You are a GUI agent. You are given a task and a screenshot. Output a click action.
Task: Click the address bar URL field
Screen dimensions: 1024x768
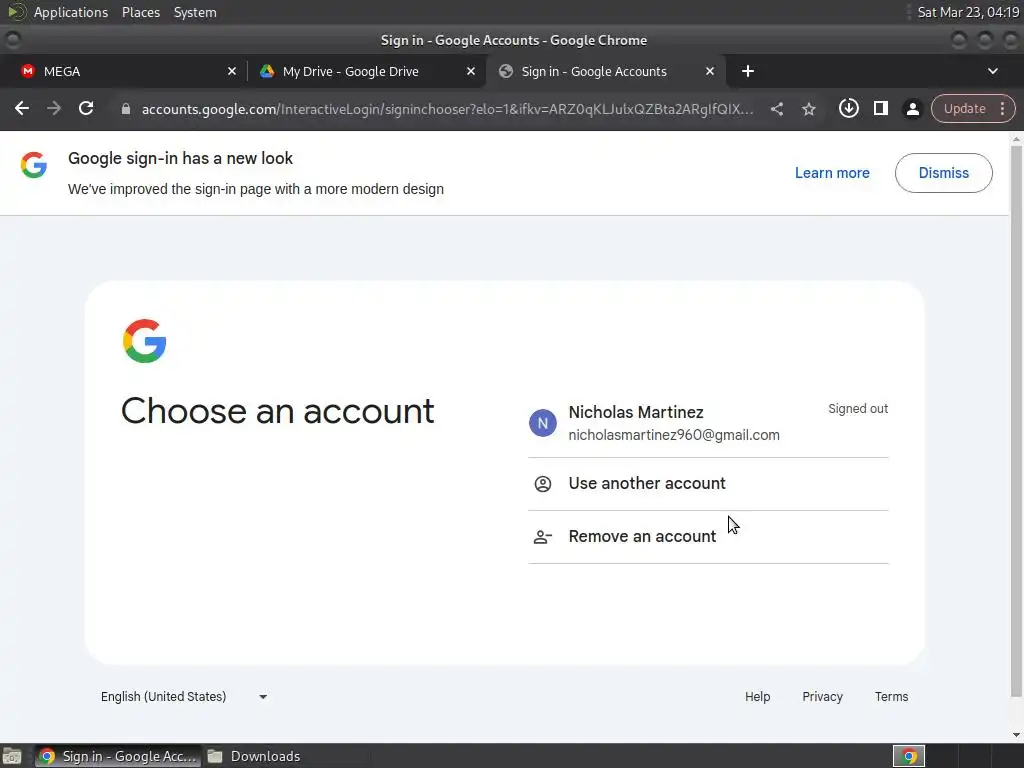[447, 109]
